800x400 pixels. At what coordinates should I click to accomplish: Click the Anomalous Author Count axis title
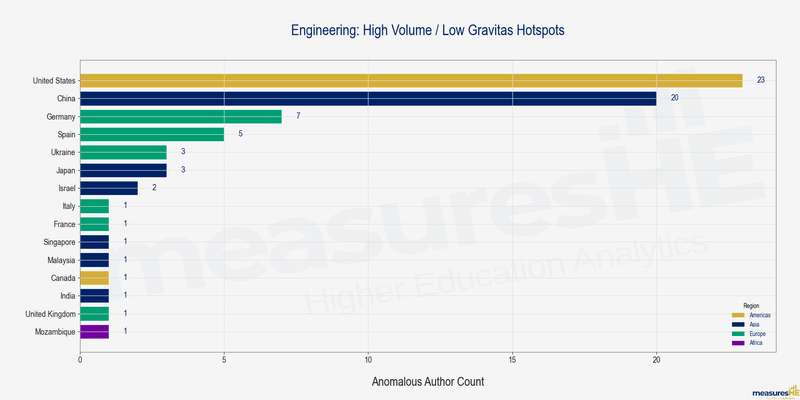coord(428,381)
